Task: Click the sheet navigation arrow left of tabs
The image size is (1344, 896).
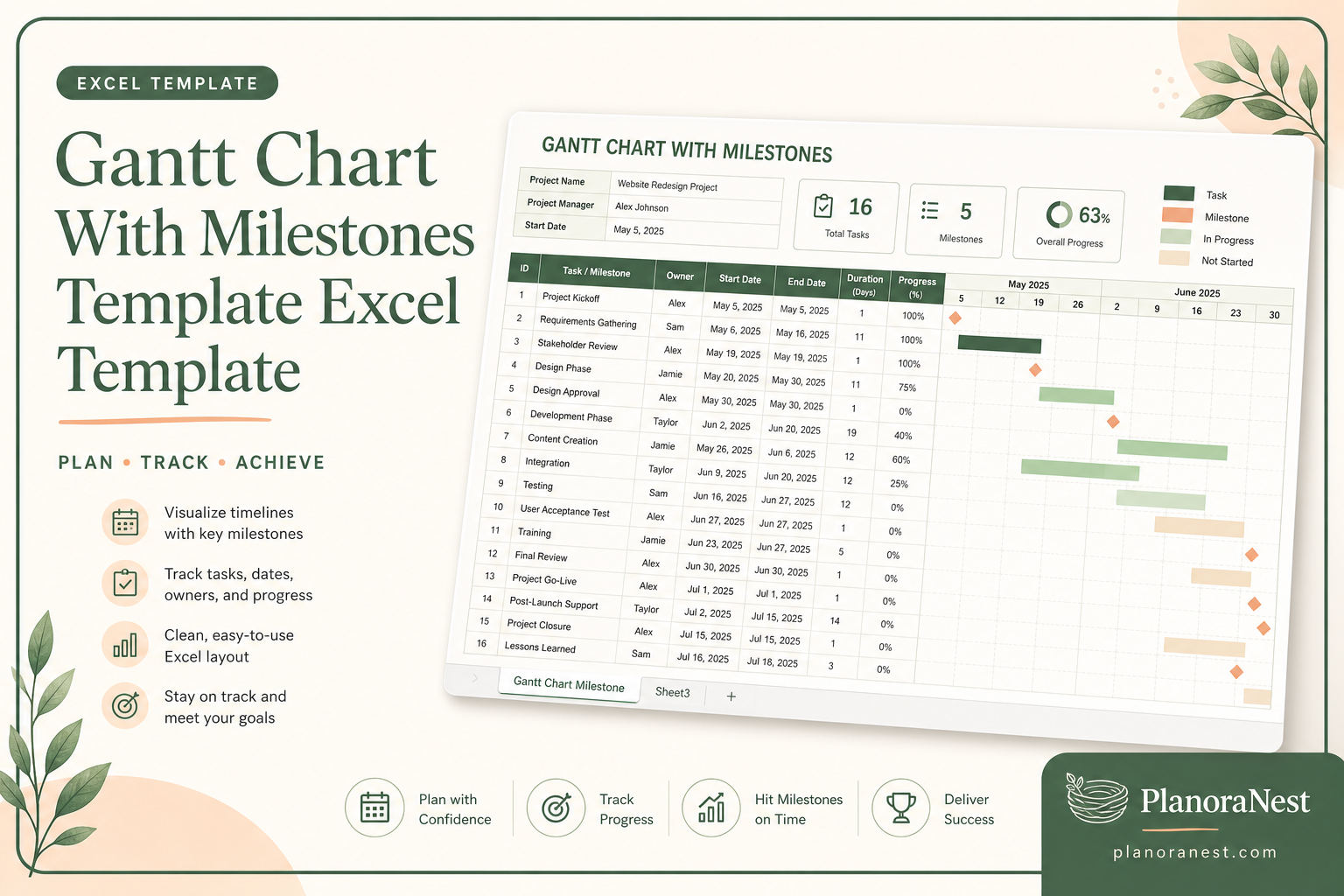Action: [475, 678]
